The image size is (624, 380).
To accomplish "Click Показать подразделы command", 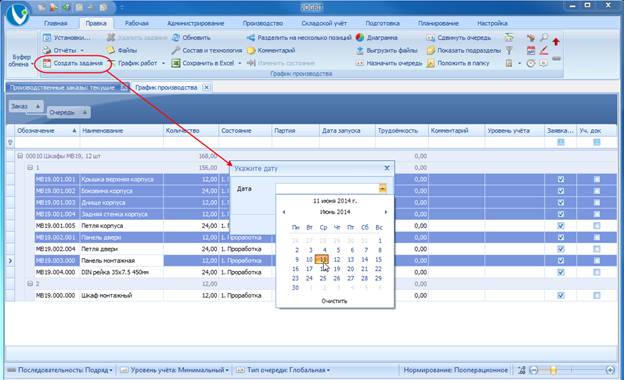I will click(x=464, y=51).
